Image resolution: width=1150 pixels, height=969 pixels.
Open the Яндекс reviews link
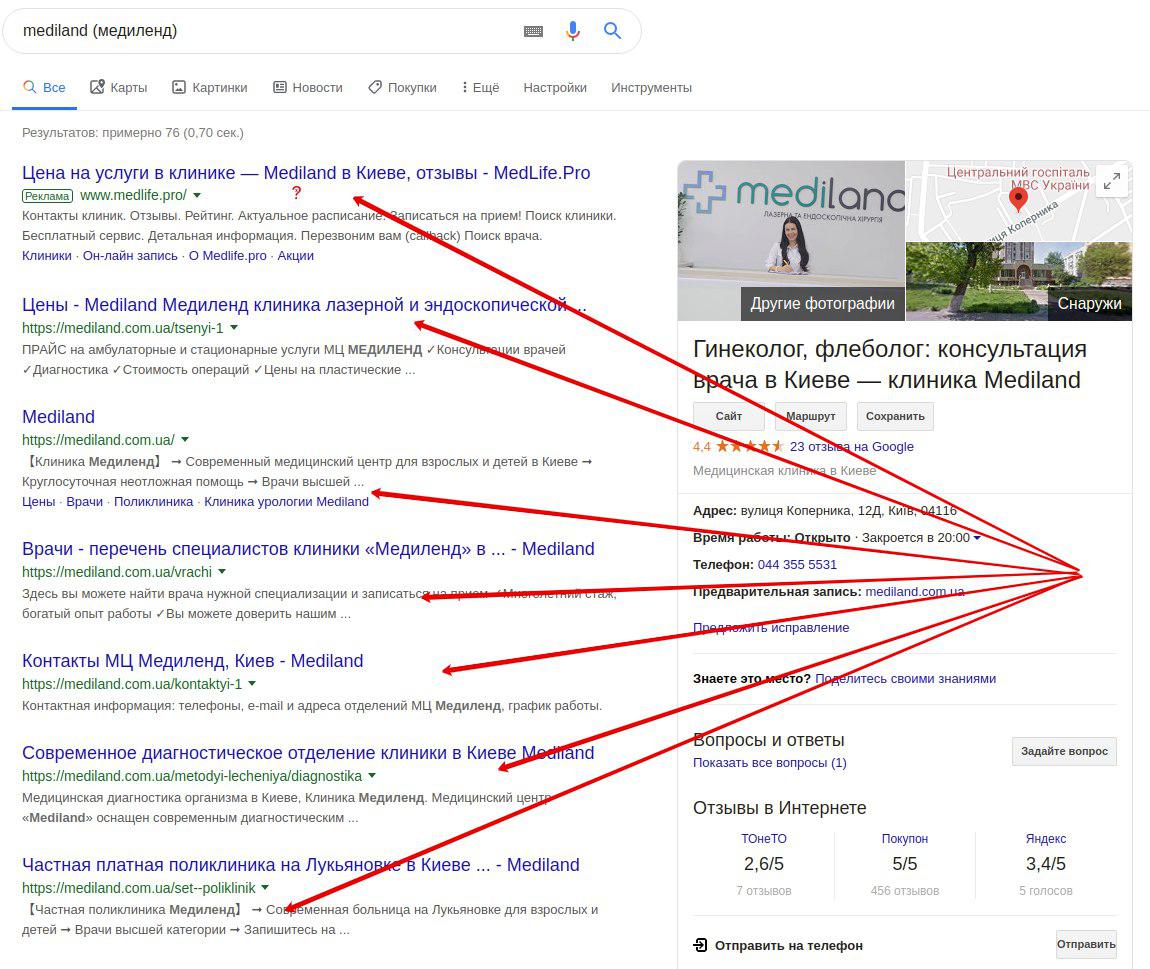coord(1046,838)
